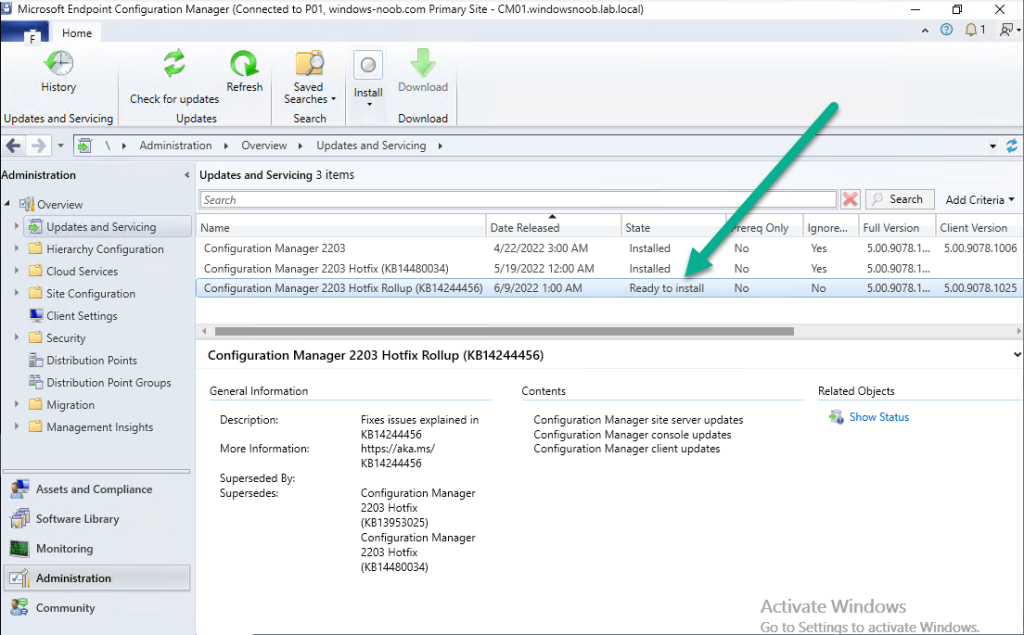
Task: Expand Management Insights tree node
Action: [x=16, y=426]
